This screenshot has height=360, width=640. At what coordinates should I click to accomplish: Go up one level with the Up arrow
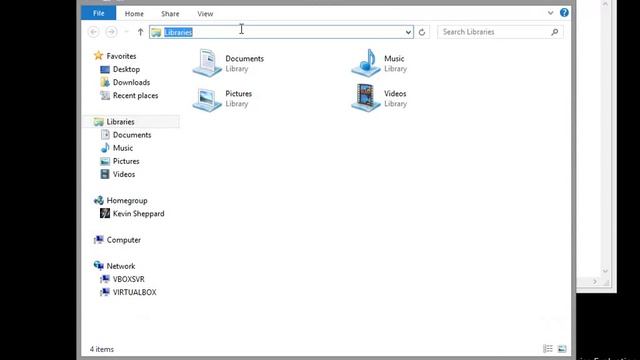[140, 32]
